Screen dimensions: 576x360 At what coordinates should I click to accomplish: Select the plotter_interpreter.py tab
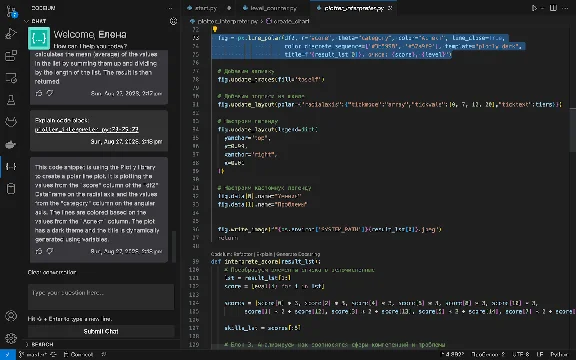pos(353,8)
